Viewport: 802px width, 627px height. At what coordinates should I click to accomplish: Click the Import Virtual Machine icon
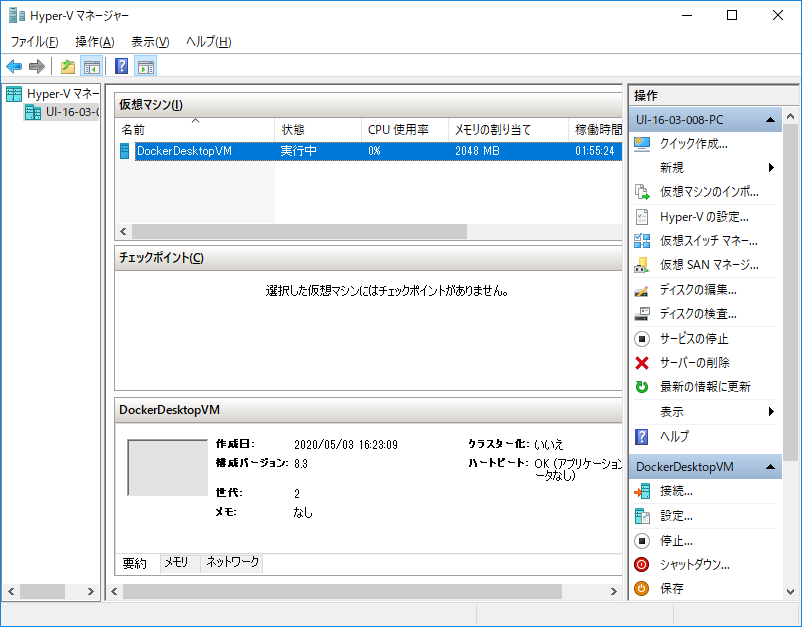click(x=643, y=192)
